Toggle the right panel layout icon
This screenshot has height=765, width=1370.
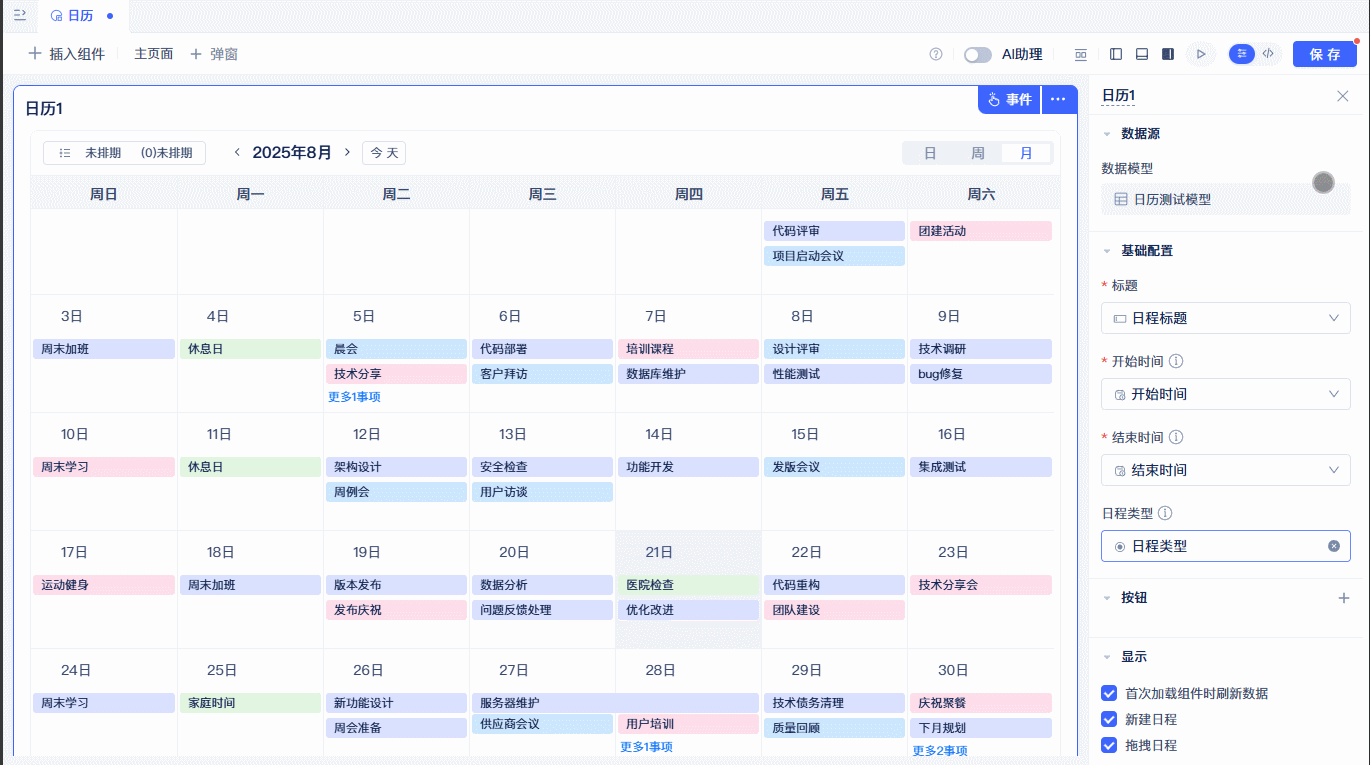[x=1168, y=54]
